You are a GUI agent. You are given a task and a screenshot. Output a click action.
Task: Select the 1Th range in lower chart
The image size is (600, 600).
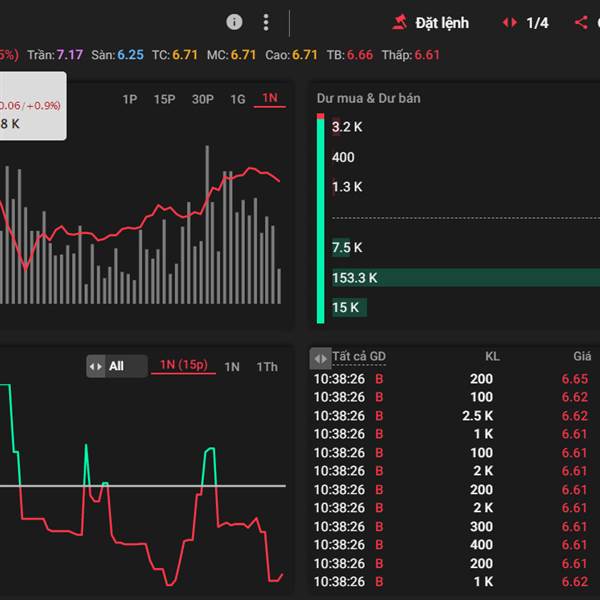pos(267,367)
